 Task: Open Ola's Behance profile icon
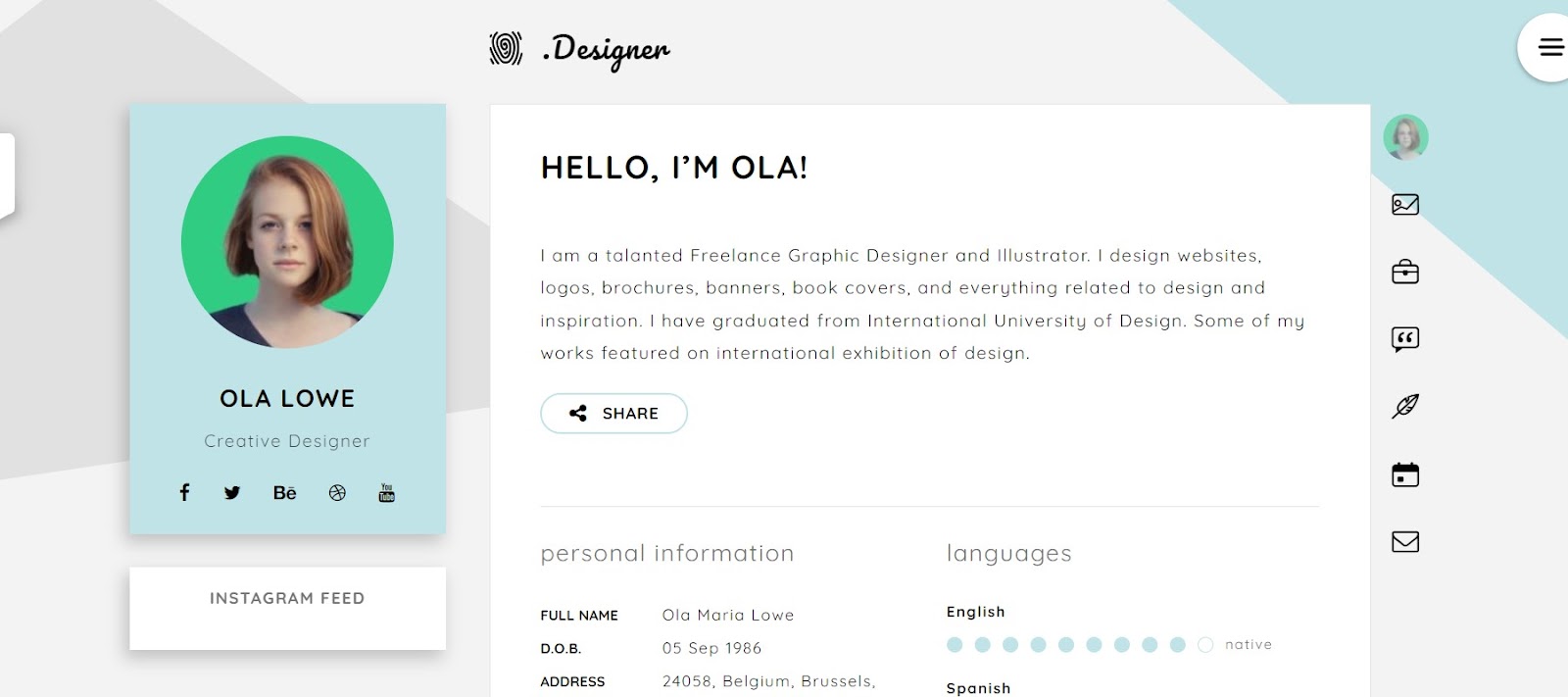[x=284, y=493]
